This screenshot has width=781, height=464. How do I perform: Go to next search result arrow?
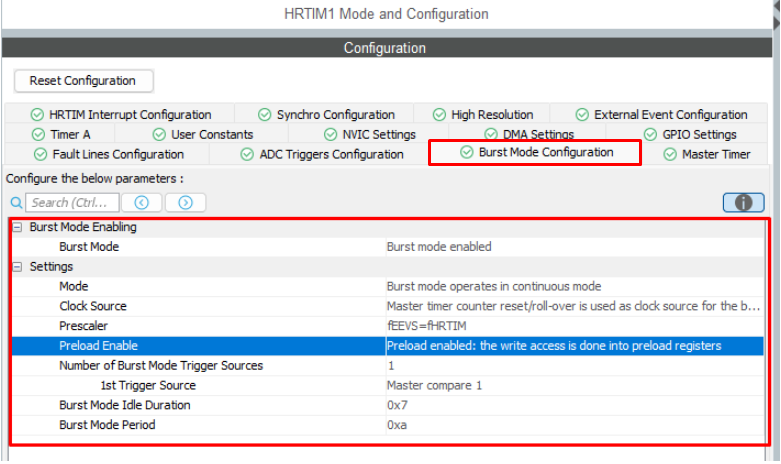185,203
